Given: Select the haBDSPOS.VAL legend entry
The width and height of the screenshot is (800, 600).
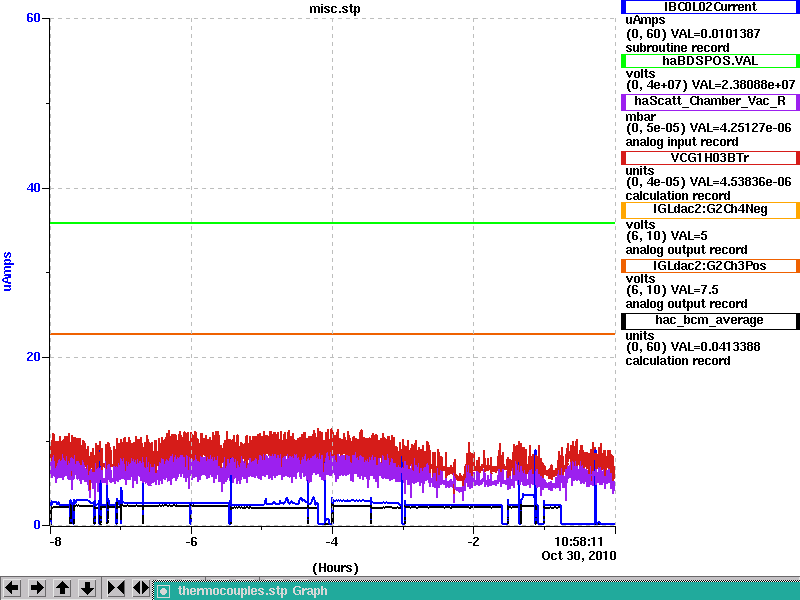Looking at the screenshot, I should (x=710, y=61).
